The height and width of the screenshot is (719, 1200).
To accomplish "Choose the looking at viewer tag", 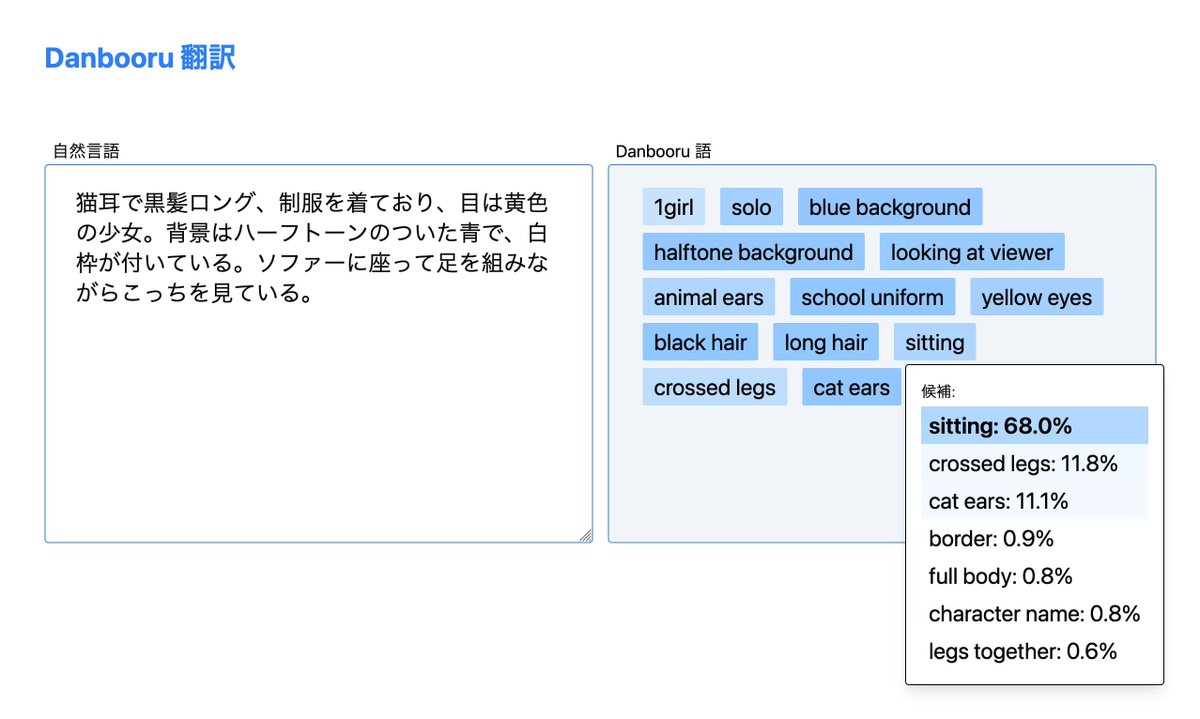I will [972, 252].
